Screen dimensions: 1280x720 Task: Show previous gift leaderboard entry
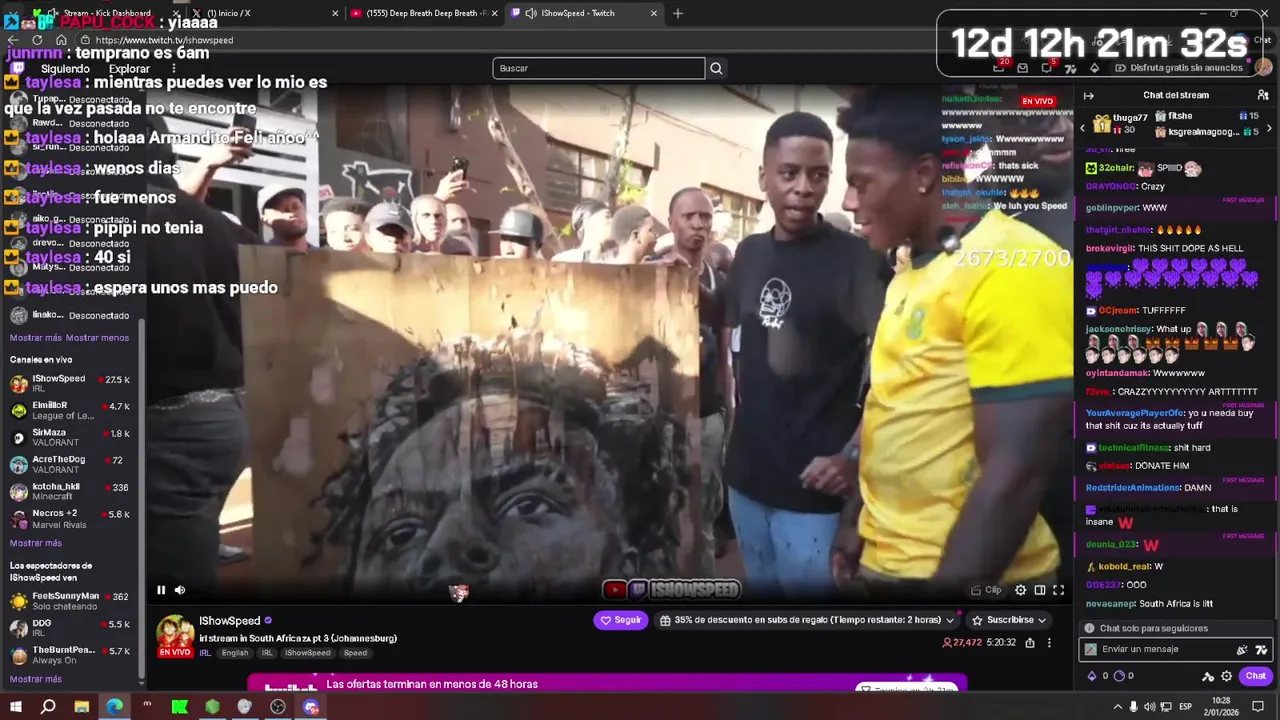point(1082,127)
